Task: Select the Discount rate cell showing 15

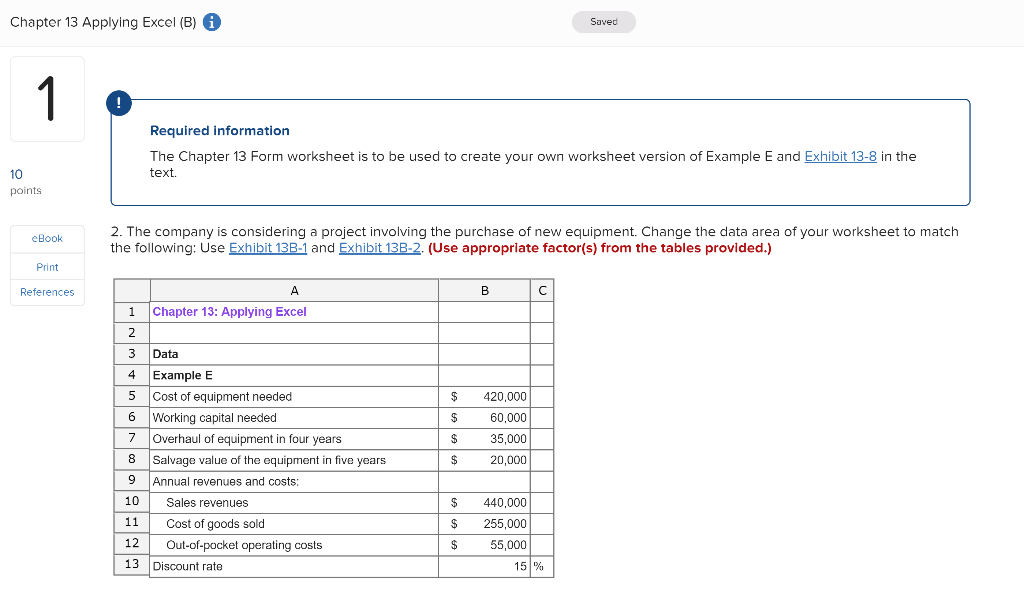Action: coord(485,565)
